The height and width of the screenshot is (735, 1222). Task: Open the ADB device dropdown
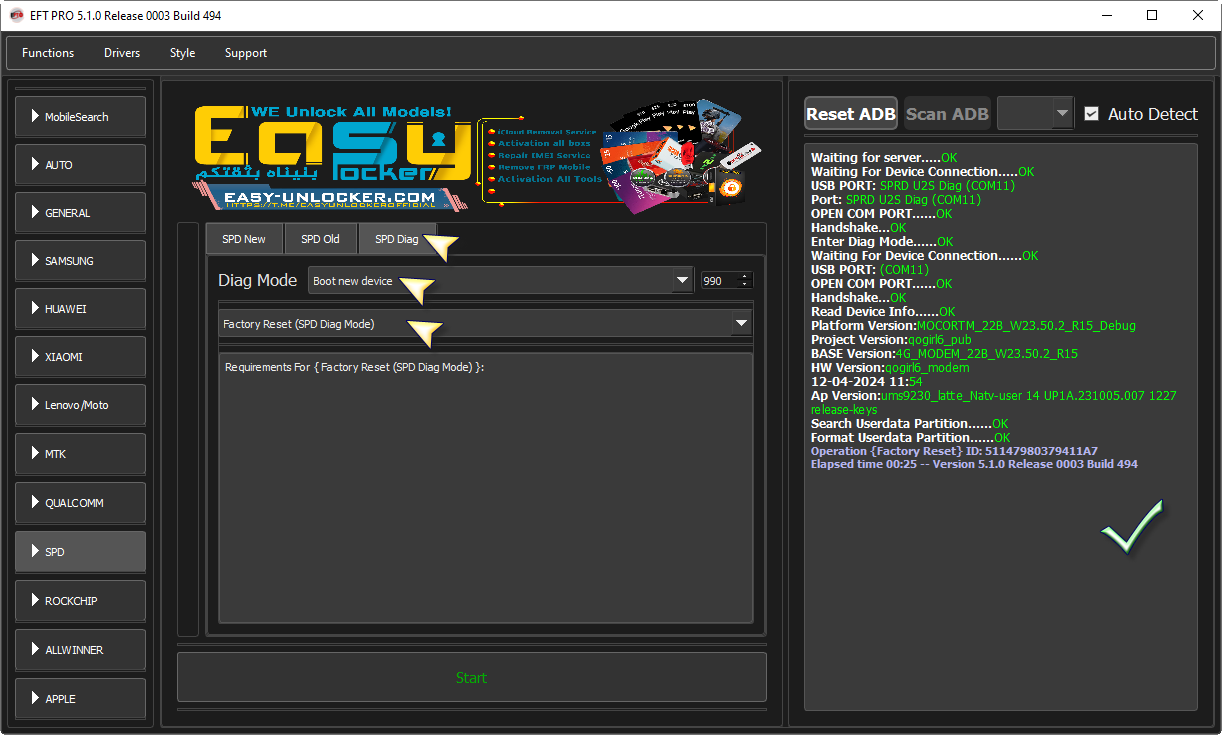pos(1035,114)
